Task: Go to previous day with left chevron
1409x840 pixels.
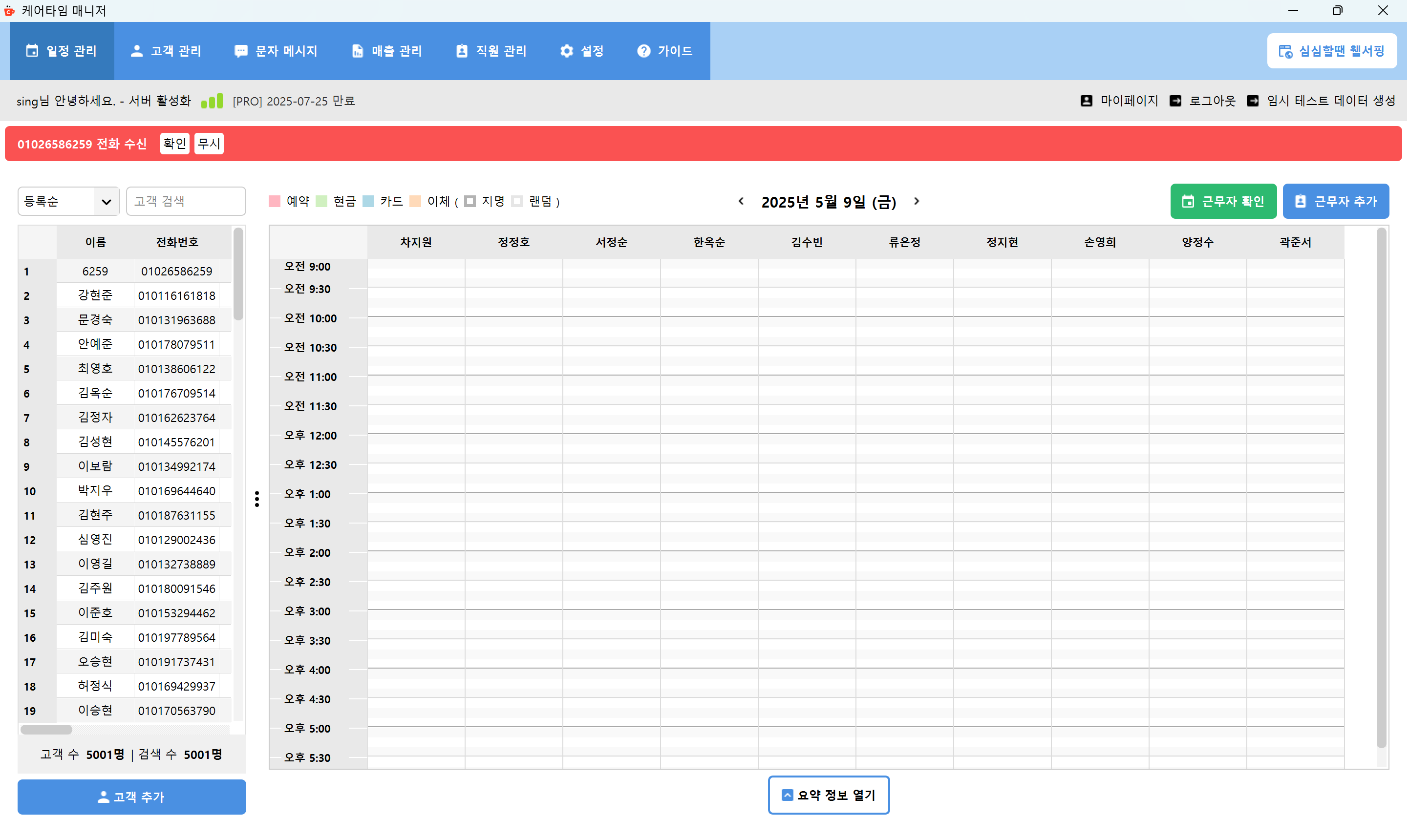Action: point(742,202)
